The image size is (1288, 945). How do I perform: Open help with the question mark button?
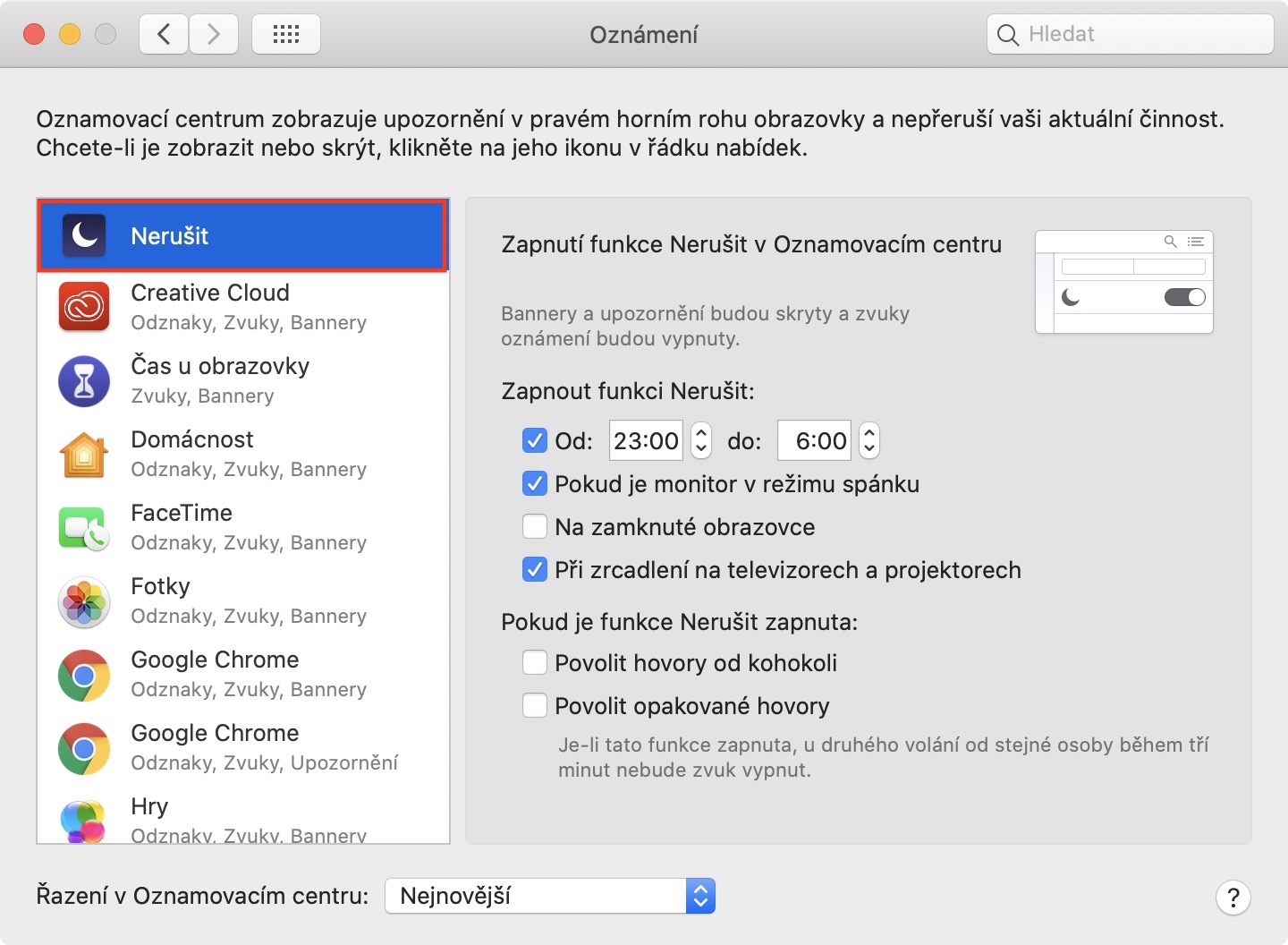pos(1233,897)
